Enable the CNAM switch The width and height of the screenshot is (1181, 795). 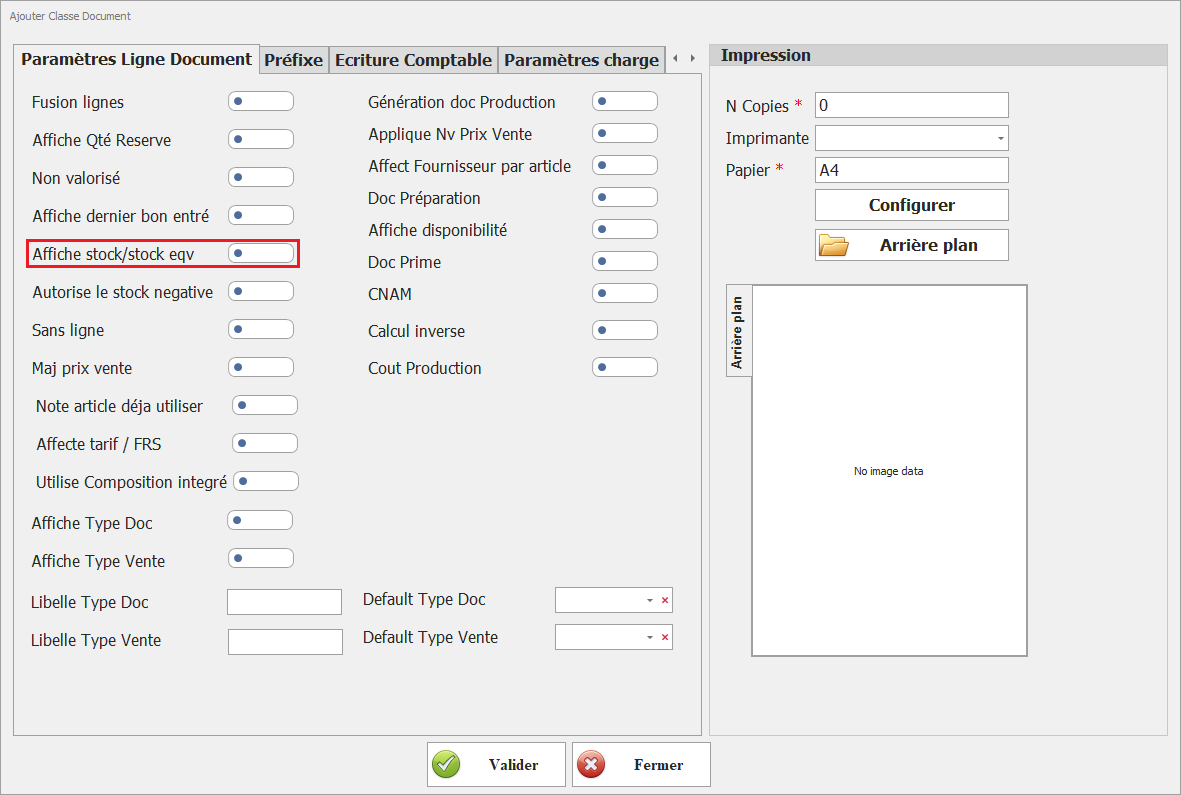(624, 293)
